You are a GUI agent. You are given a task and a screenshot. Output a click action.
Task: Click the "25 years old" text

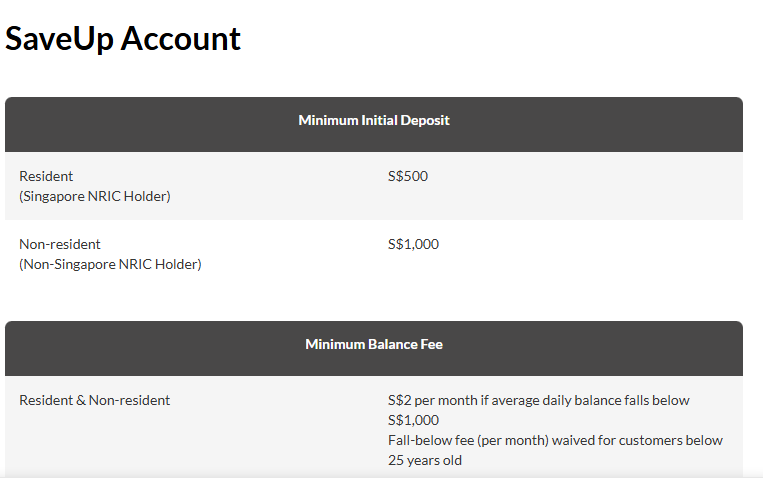point(425,461)
